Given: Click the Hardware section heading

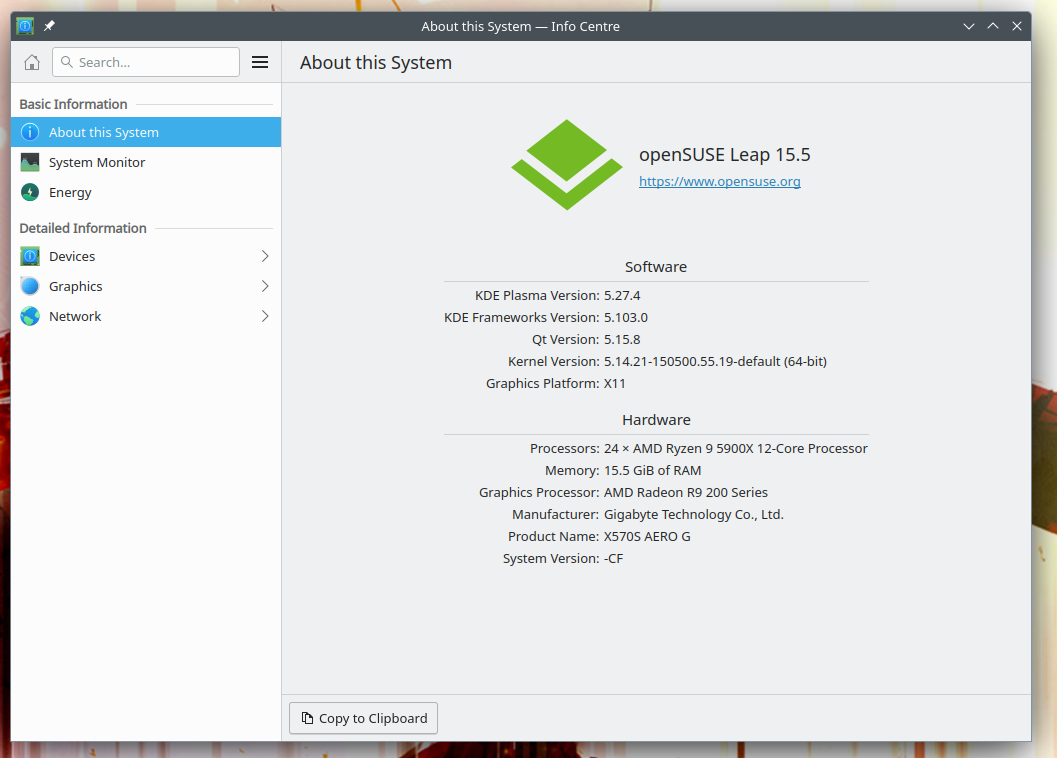Looking at the screenshot, I should [656, 420].
